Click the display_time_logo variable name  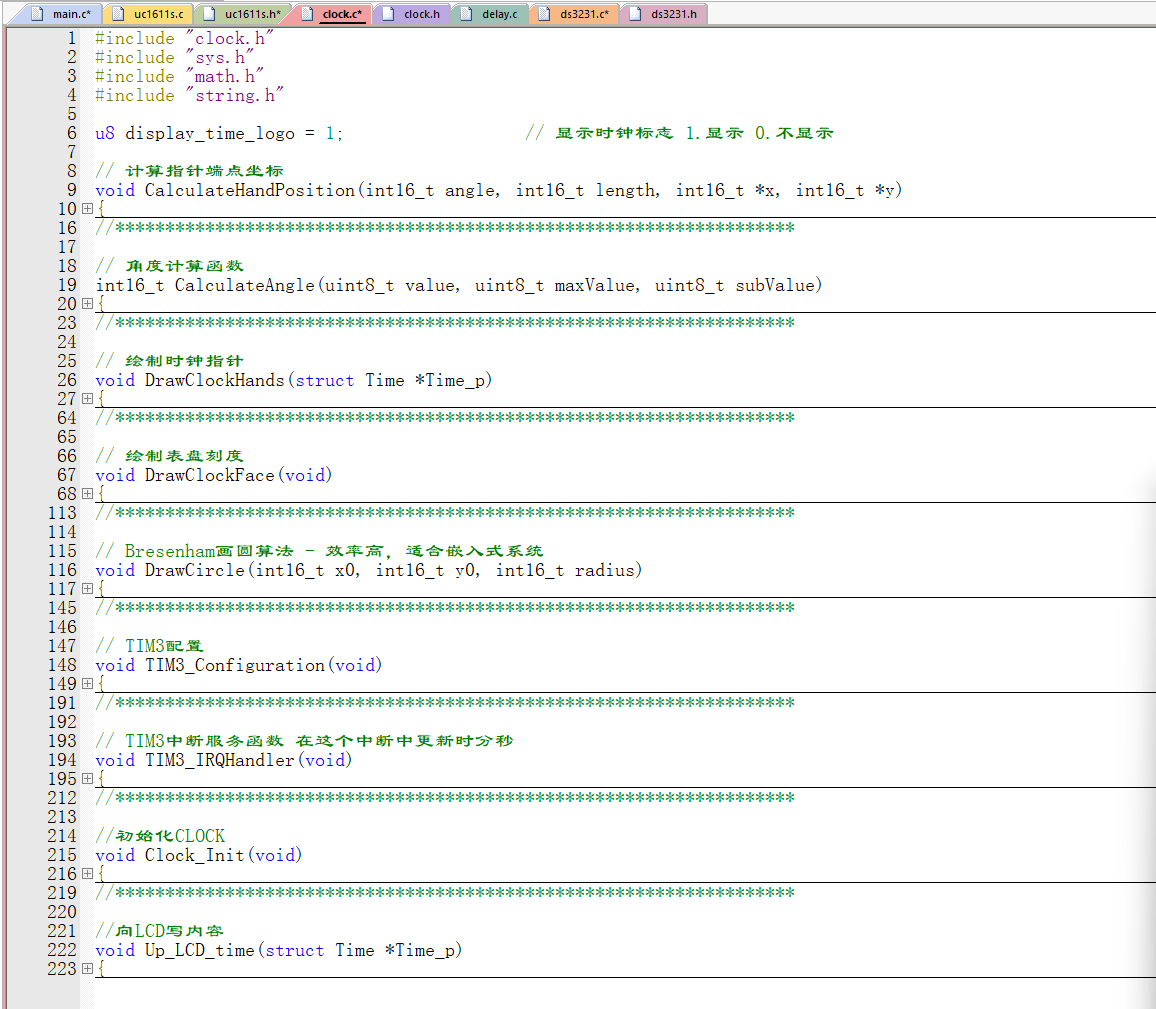coord(210,133)
